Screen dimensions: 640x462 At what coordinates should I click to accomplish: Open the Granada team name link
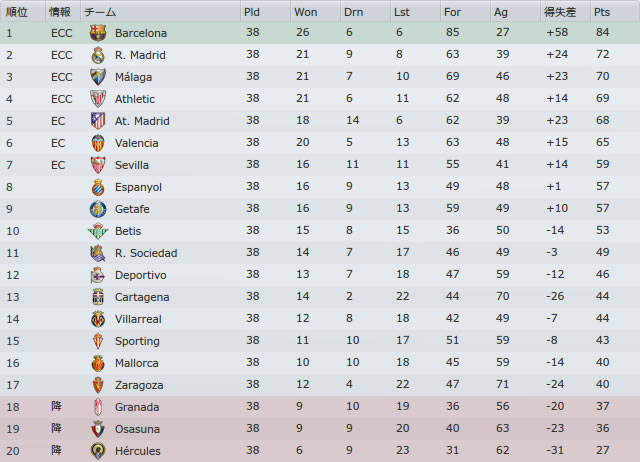pyautogui.click(x=137, y=407)
